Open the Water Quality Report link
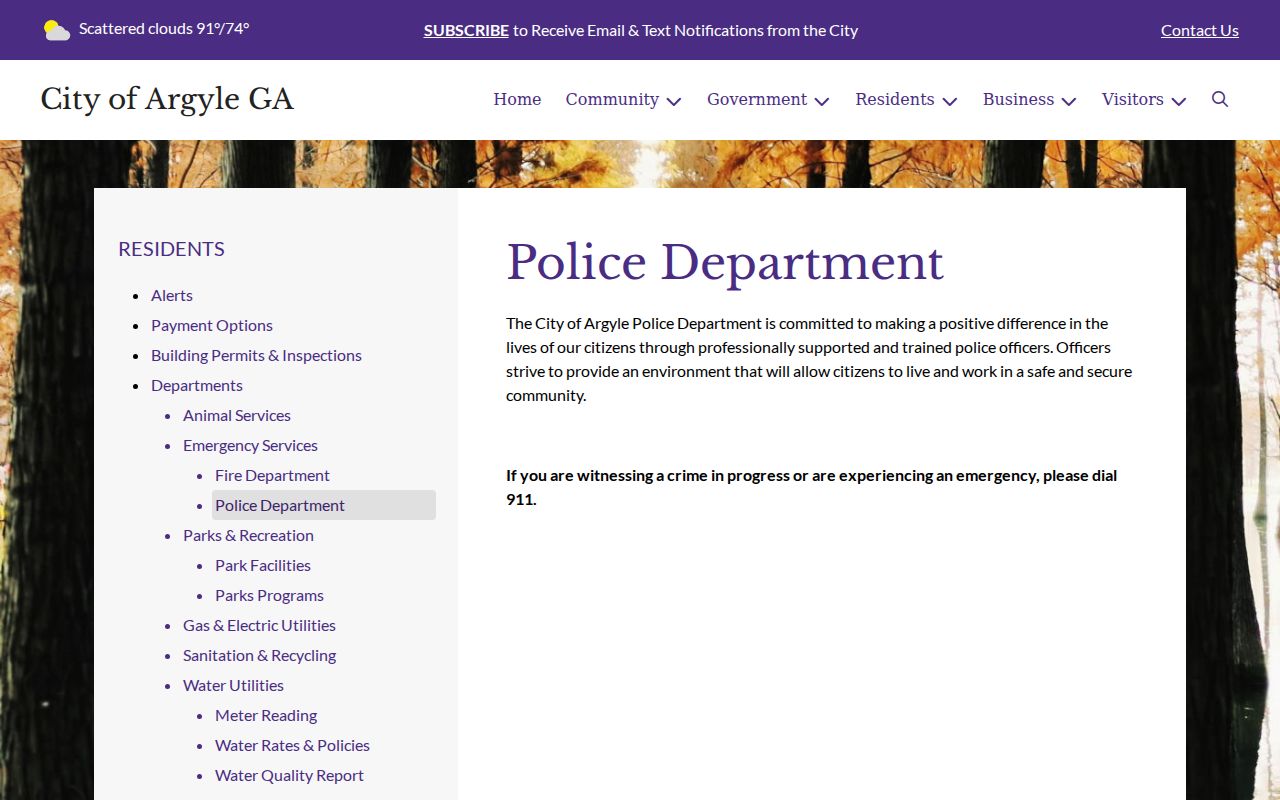The image size is (1280, 800). click(289, 775)
